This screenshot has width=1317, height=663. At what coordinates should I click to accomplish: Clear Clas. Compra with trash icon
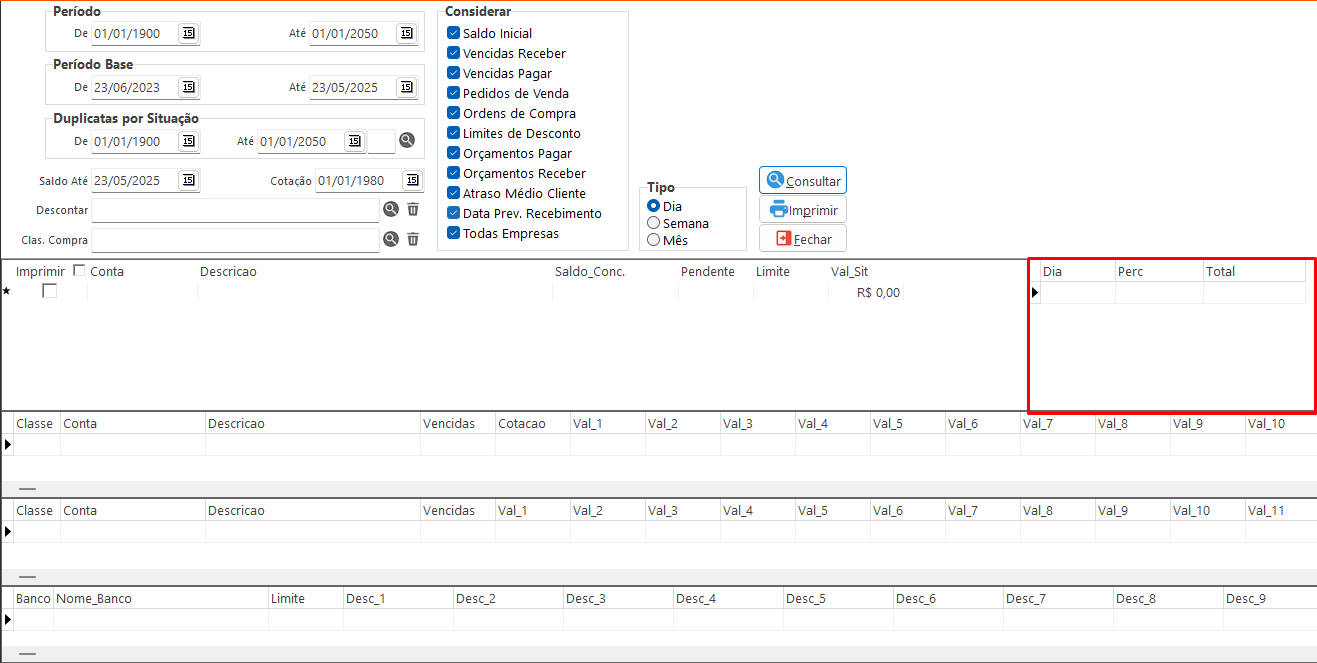pyautogui.click(x=413, y=239)
